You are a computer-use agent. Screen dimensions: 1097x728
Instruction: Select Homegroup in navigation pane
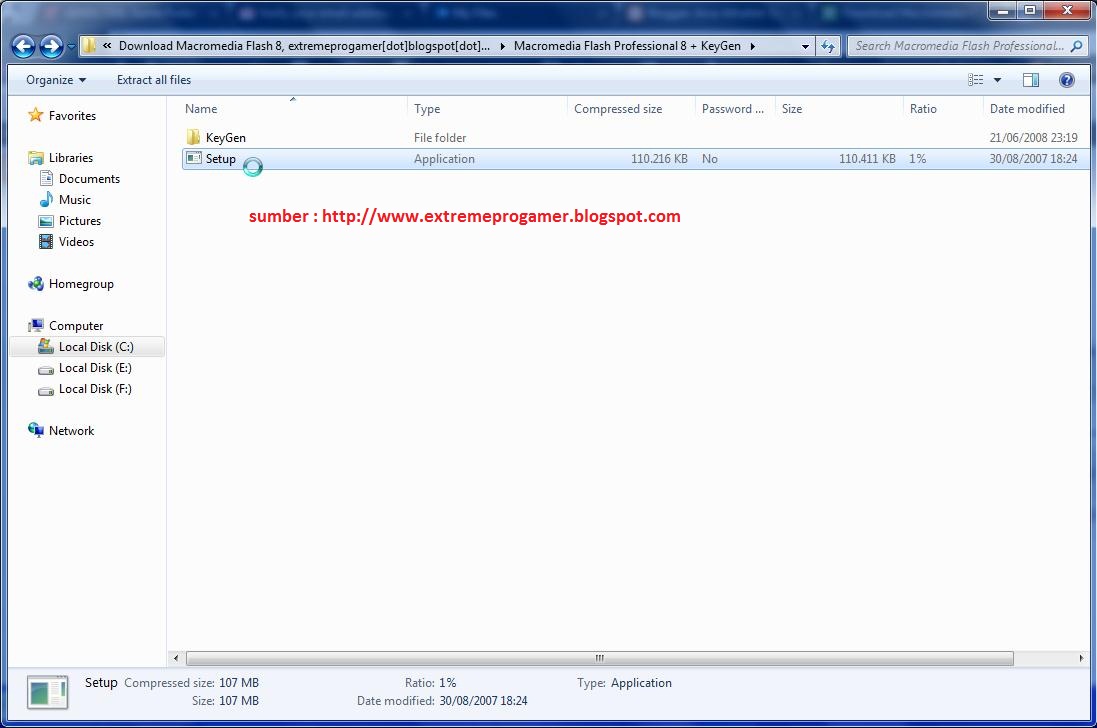(81, 284)
